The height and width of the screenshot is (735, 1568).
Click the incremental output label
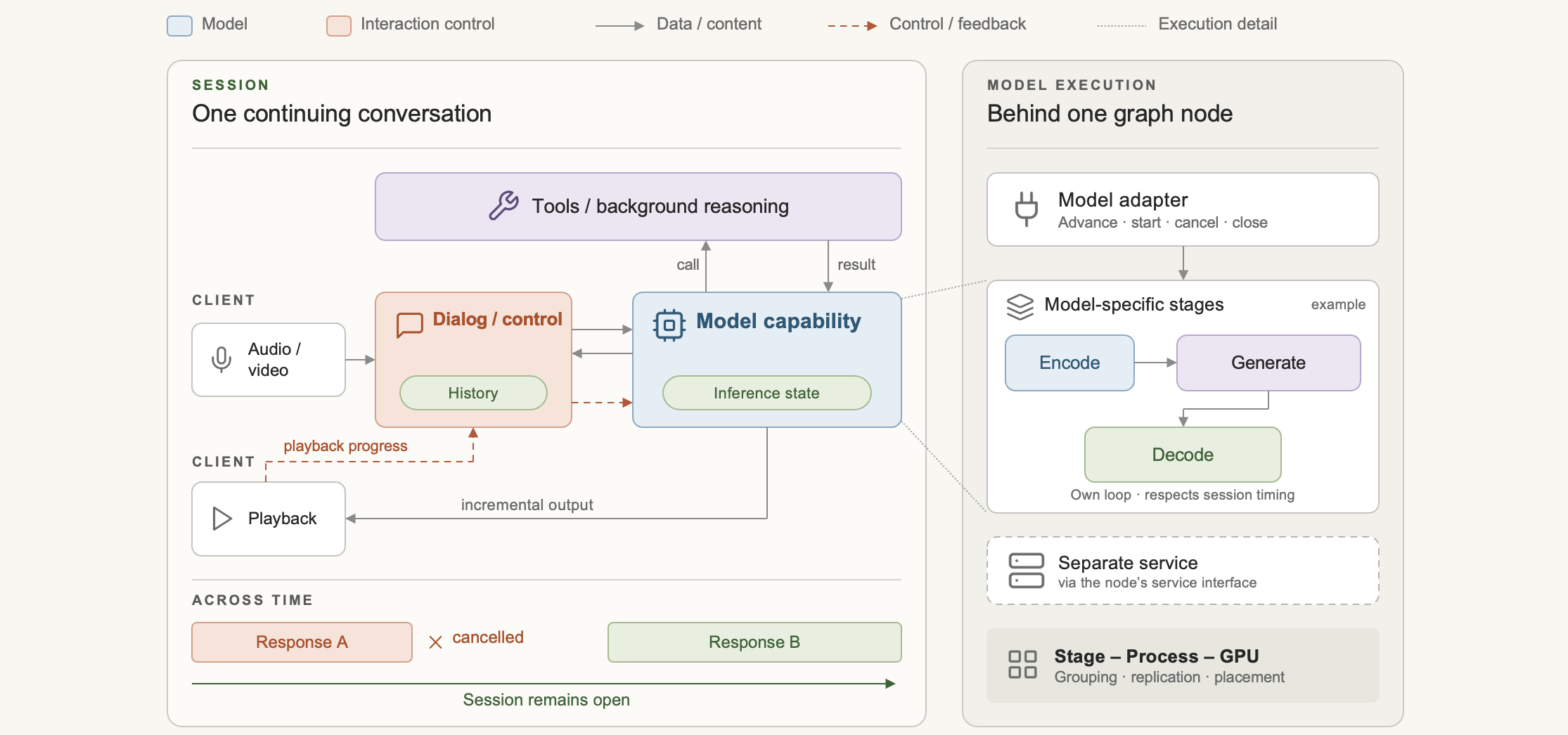527,505
